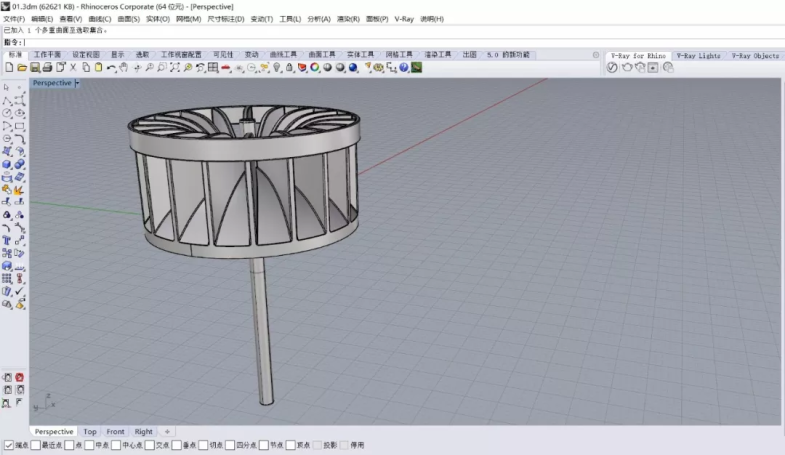Open the 实体(O) solid menu

coord(158,19)
